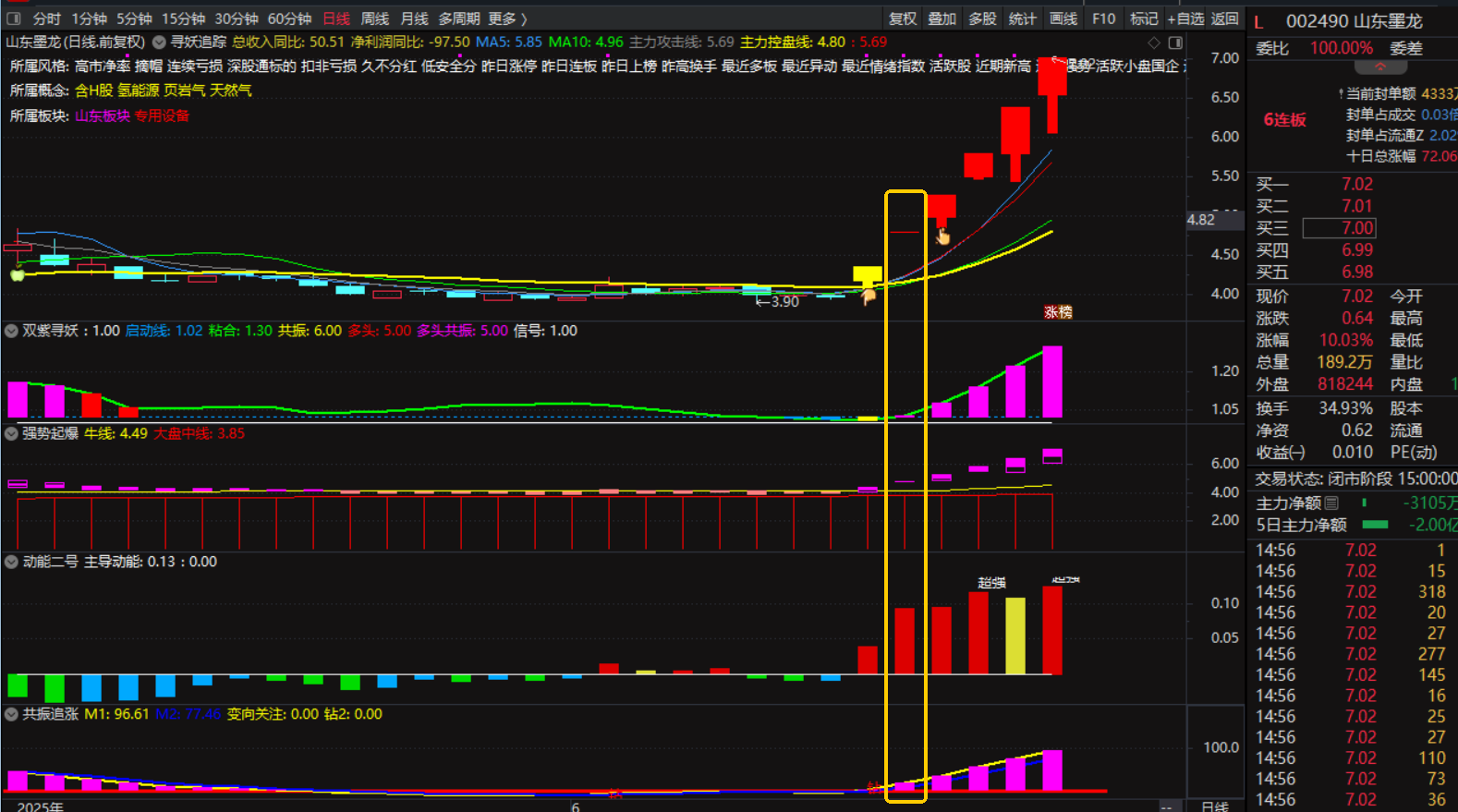The image size is (1458, 812).
Task: Click the pointing hand signal on candlestick
Action: click(x=942, y=237)
